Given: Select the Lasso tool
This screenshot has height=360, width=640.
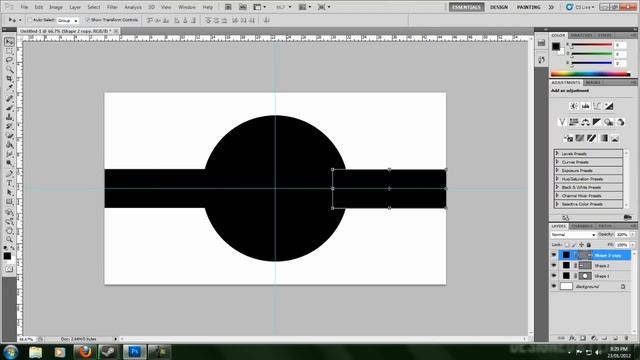Looking at the screenshot, I should point(9,60).
